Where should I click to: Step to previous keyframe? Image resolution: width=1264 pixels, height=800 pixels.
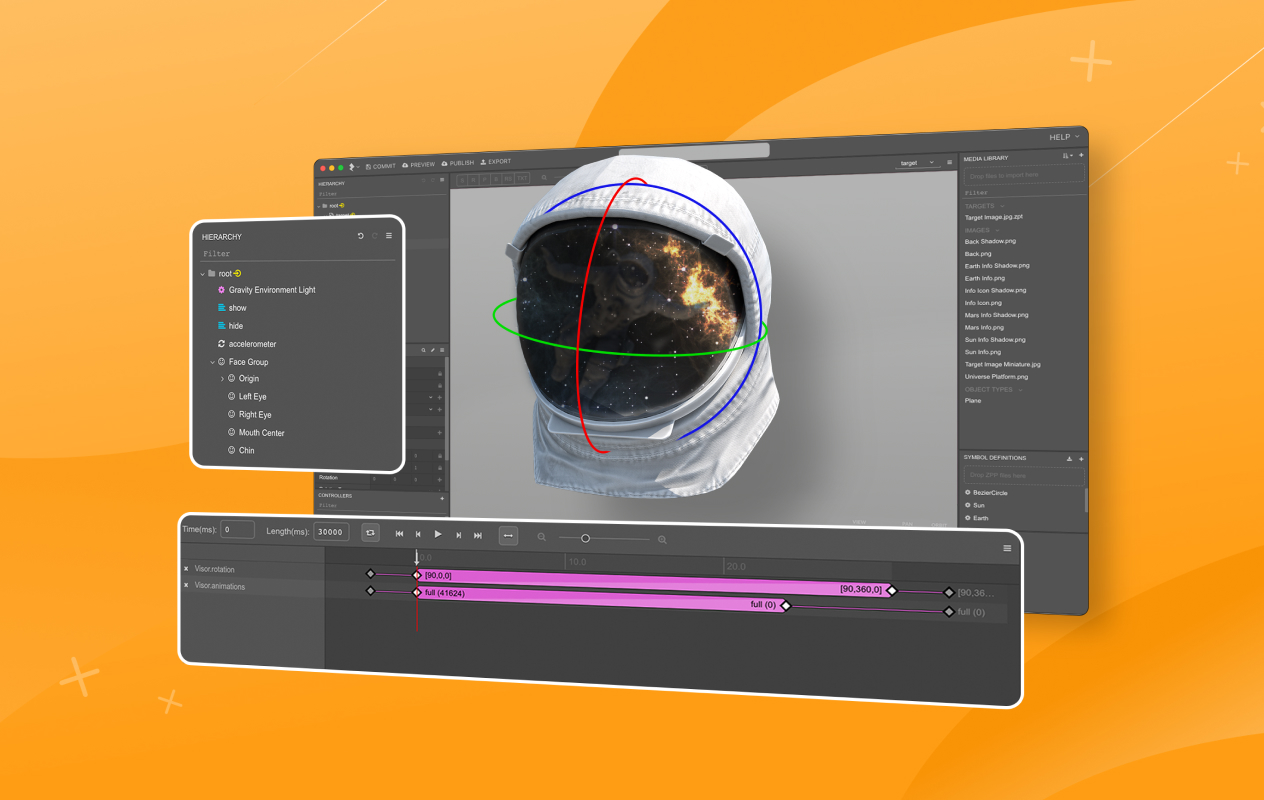418,535
